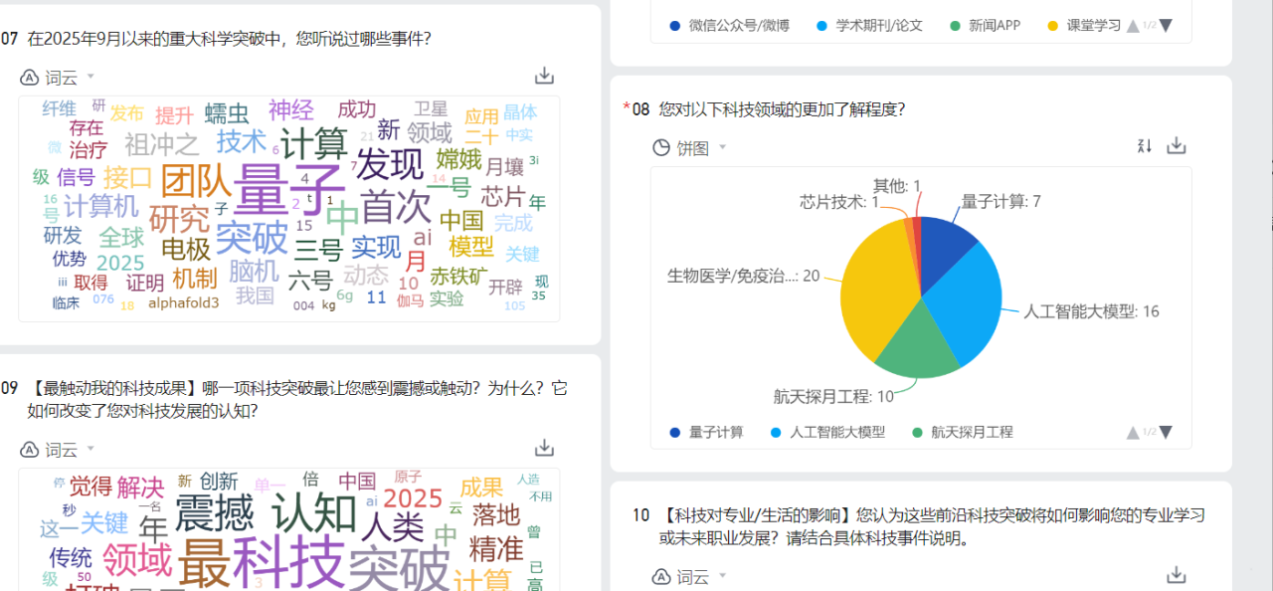1273x591 pixels.
Task: Select the yellow 生物医学 pie slice
Action: [x=872, y=290]
